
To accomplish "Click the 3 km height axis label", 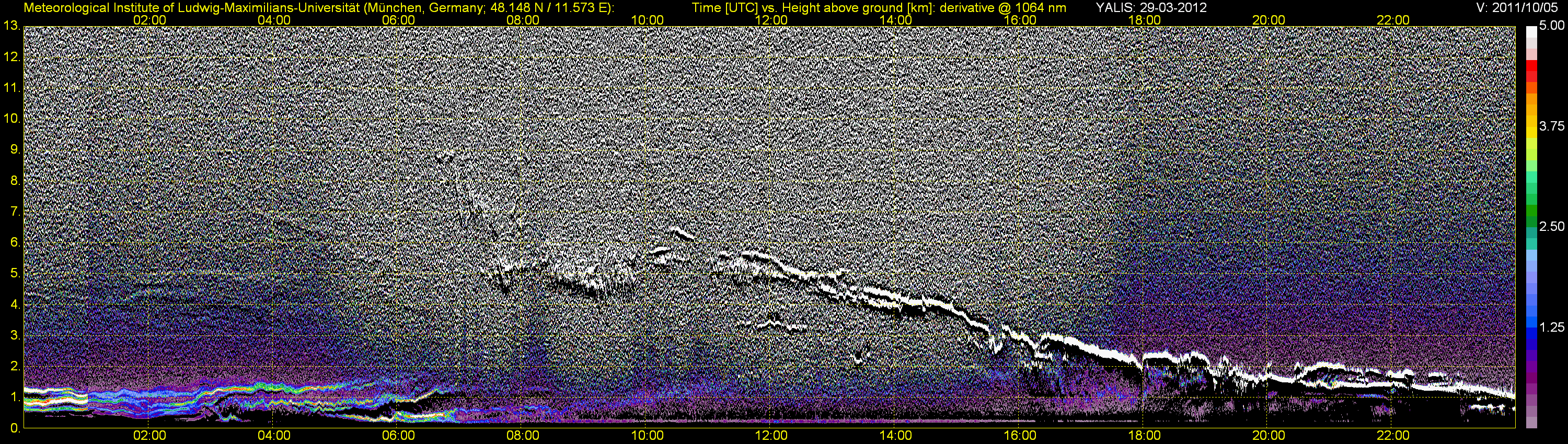I will (15, 336).
